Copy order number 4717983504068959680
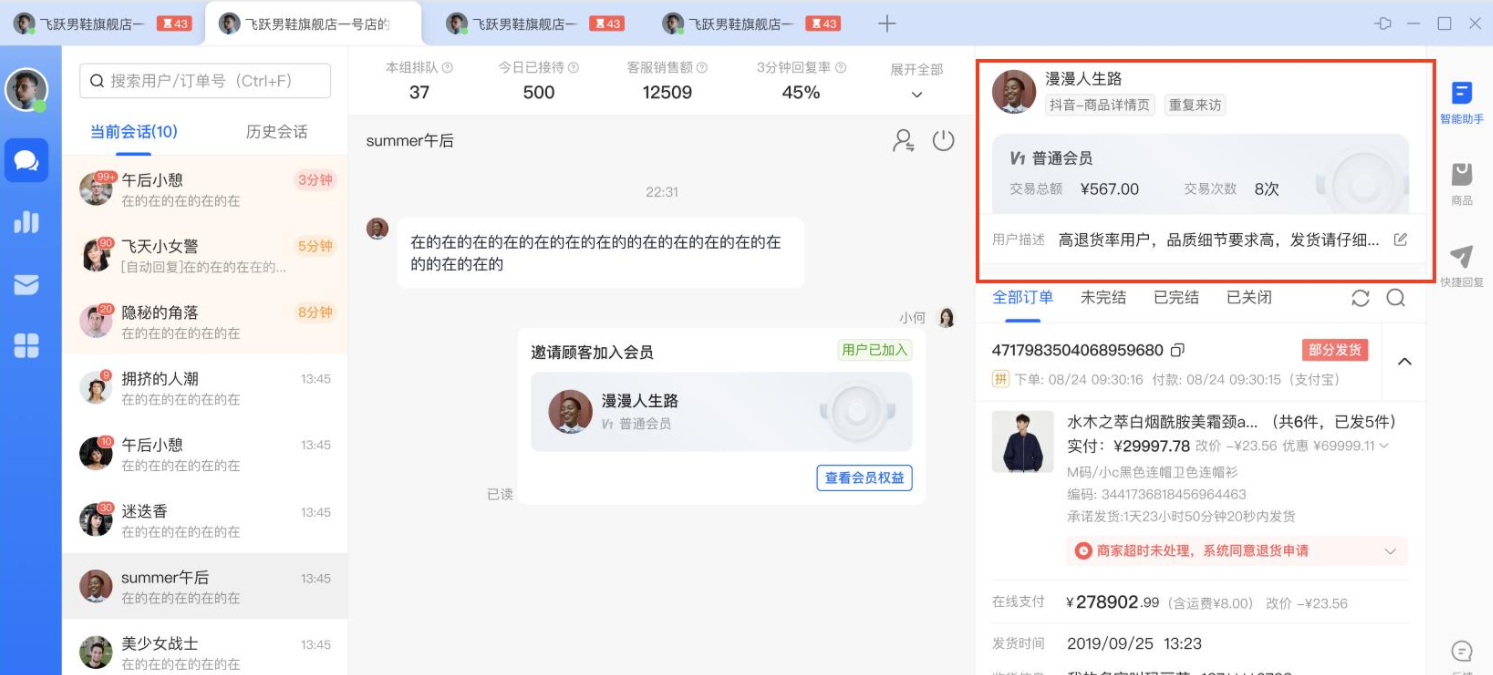1493x675 pixels. click(1178, 350)
